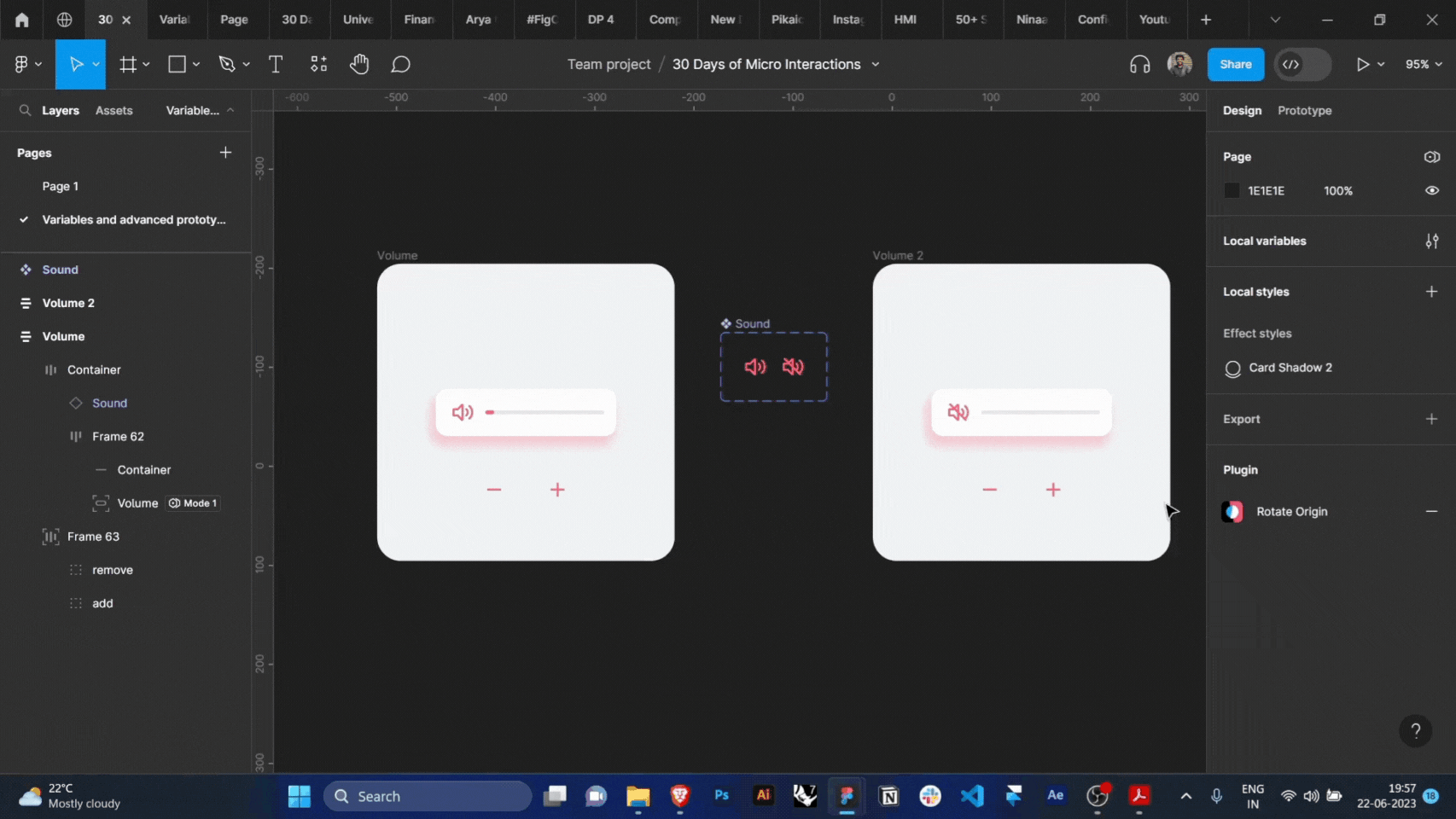1456x819 pixels.
Task: Switch to the Prototype tab
Action: tap(1304, 110)
